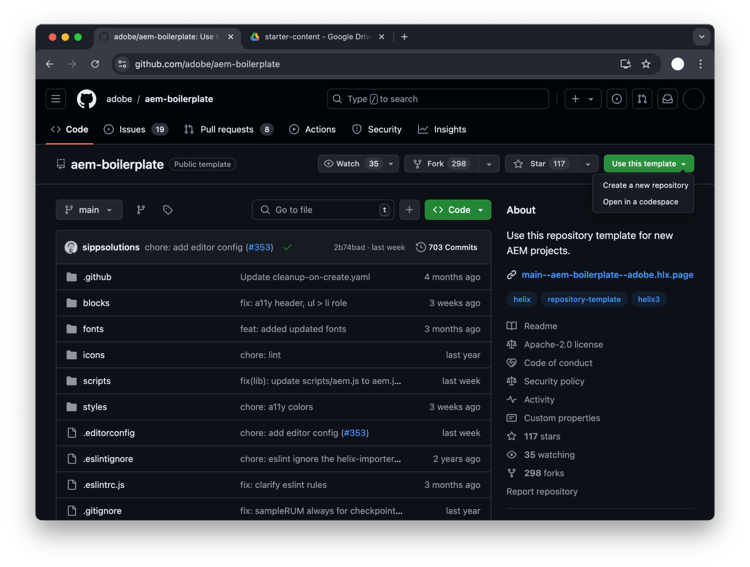Image resolution: width=750 pixels, height=567 pixels.
Task: Select Open in a codespace
Action: click(640, 202)
